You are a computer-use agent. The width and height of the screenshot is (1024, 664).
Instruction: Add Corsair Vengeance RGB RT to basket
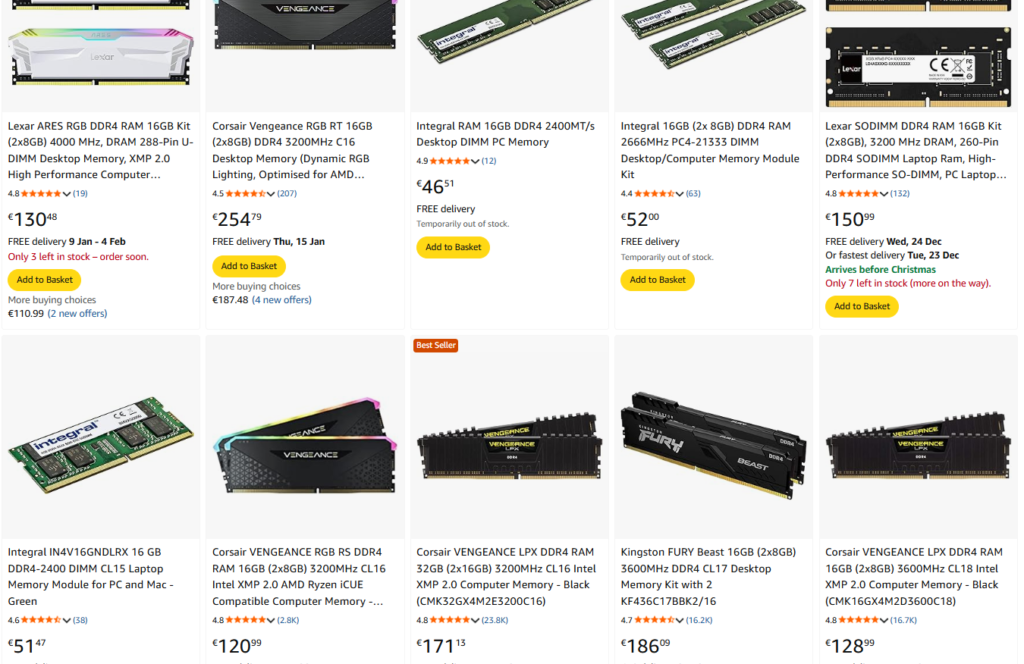[249, 266]
